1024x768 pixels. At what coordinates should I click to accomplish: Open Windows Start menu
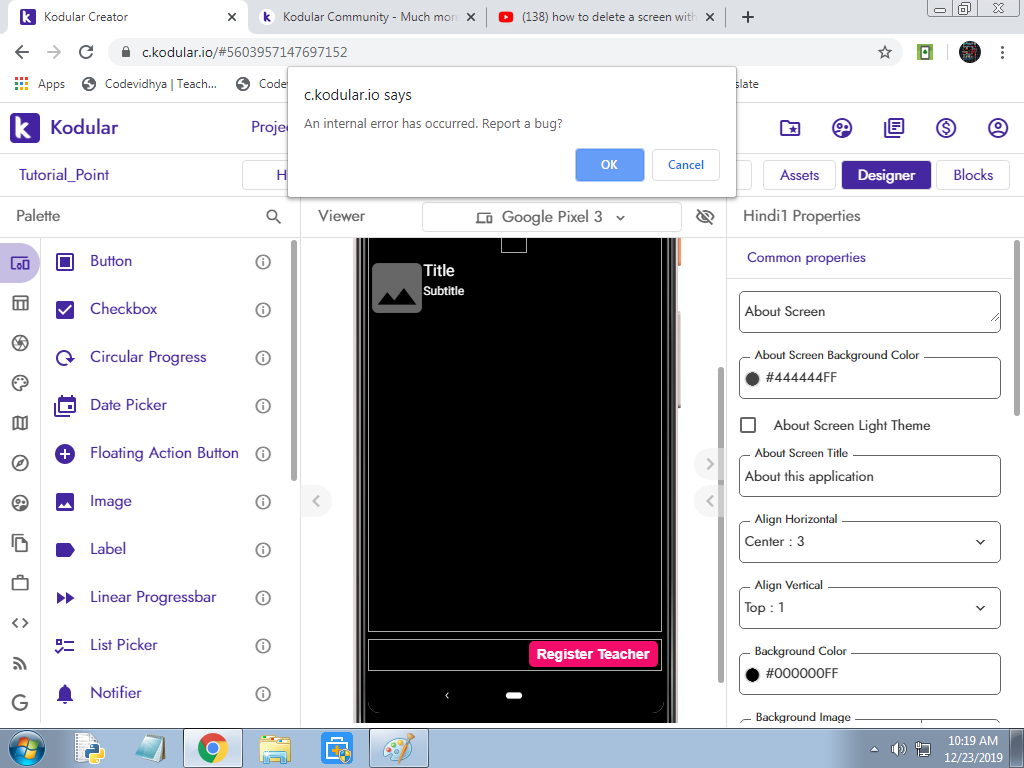[x=27, y=748]
